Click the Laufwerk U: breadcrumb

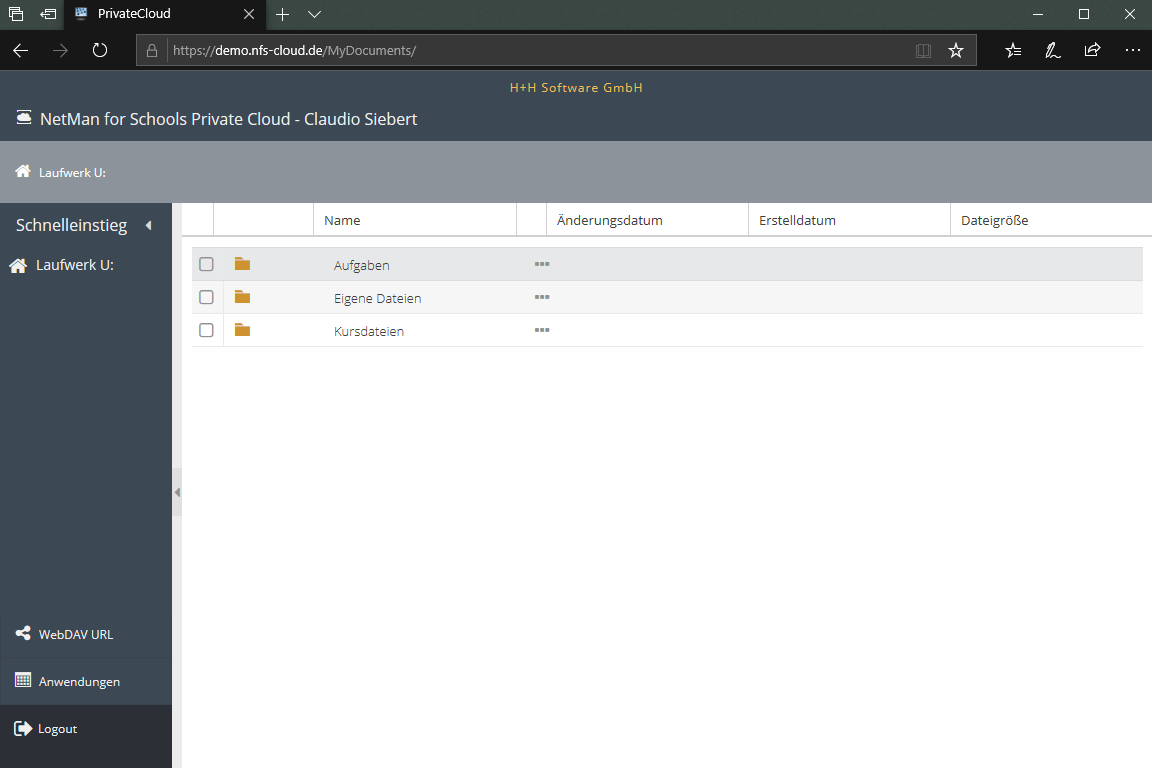pyautogui.click(x=72, y=173)
